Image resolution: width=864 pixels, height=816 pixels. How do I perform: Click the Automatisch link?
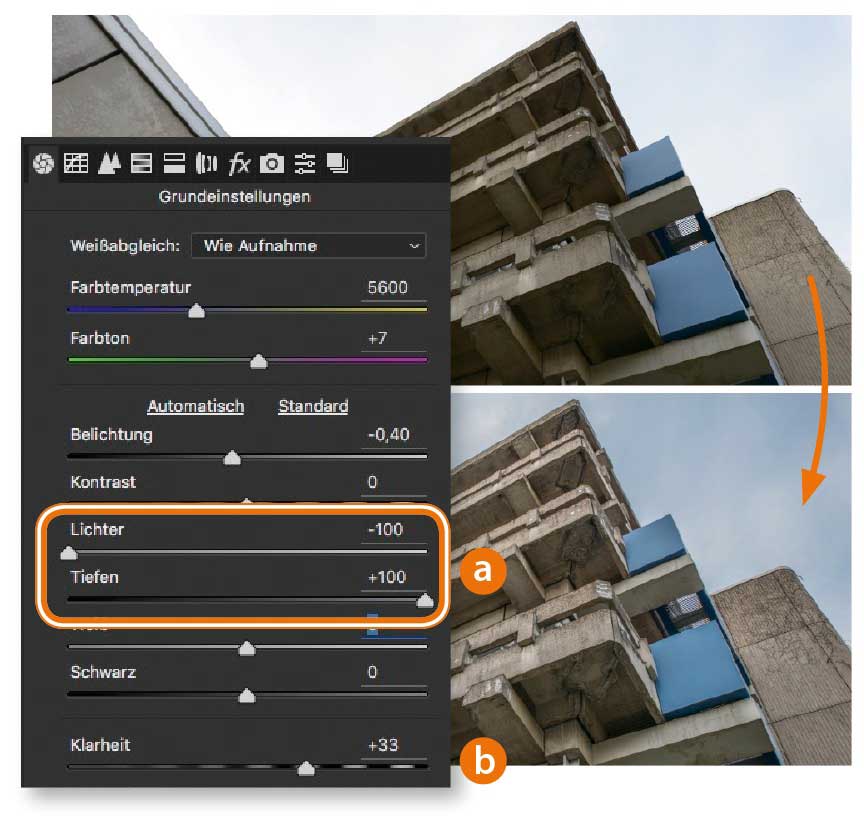click(x=196, y=407)
